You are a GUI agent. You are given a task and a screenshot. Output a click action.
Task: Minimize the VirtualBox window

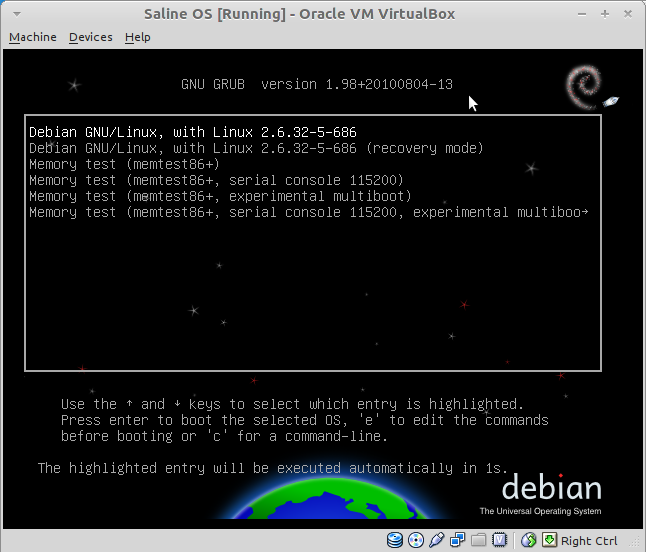point(582,14)
